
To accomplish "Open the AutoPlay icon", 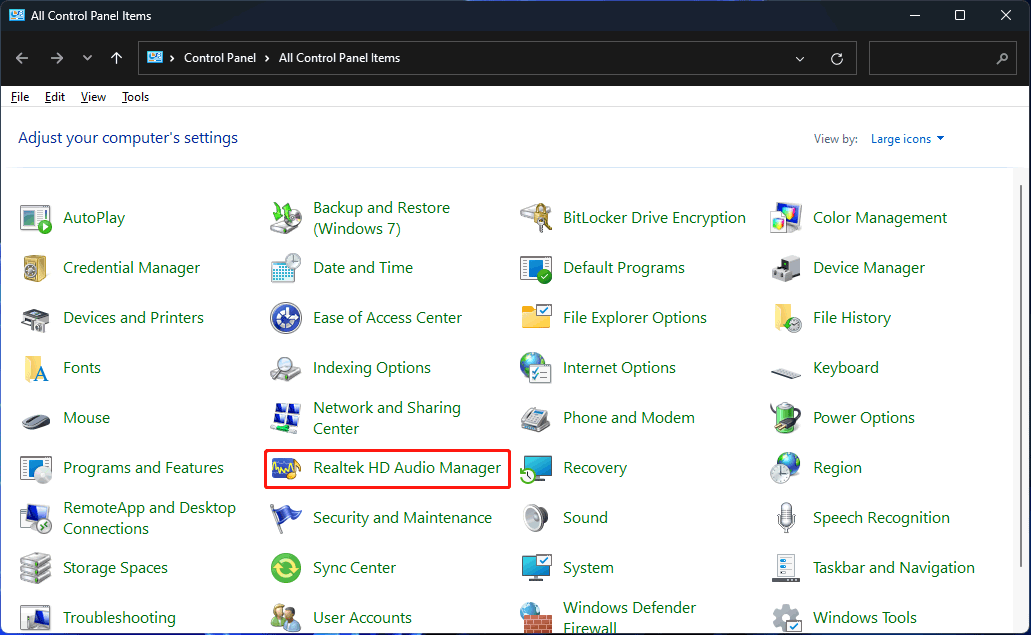I will (36, 218).
